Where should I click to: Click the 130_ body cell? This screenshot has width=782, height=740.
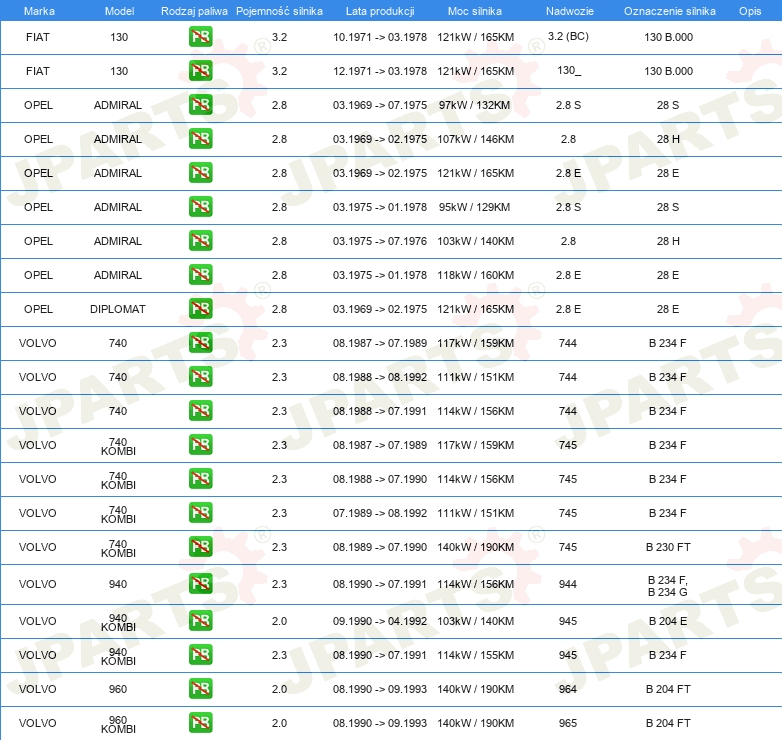click(x=569, y=70)
